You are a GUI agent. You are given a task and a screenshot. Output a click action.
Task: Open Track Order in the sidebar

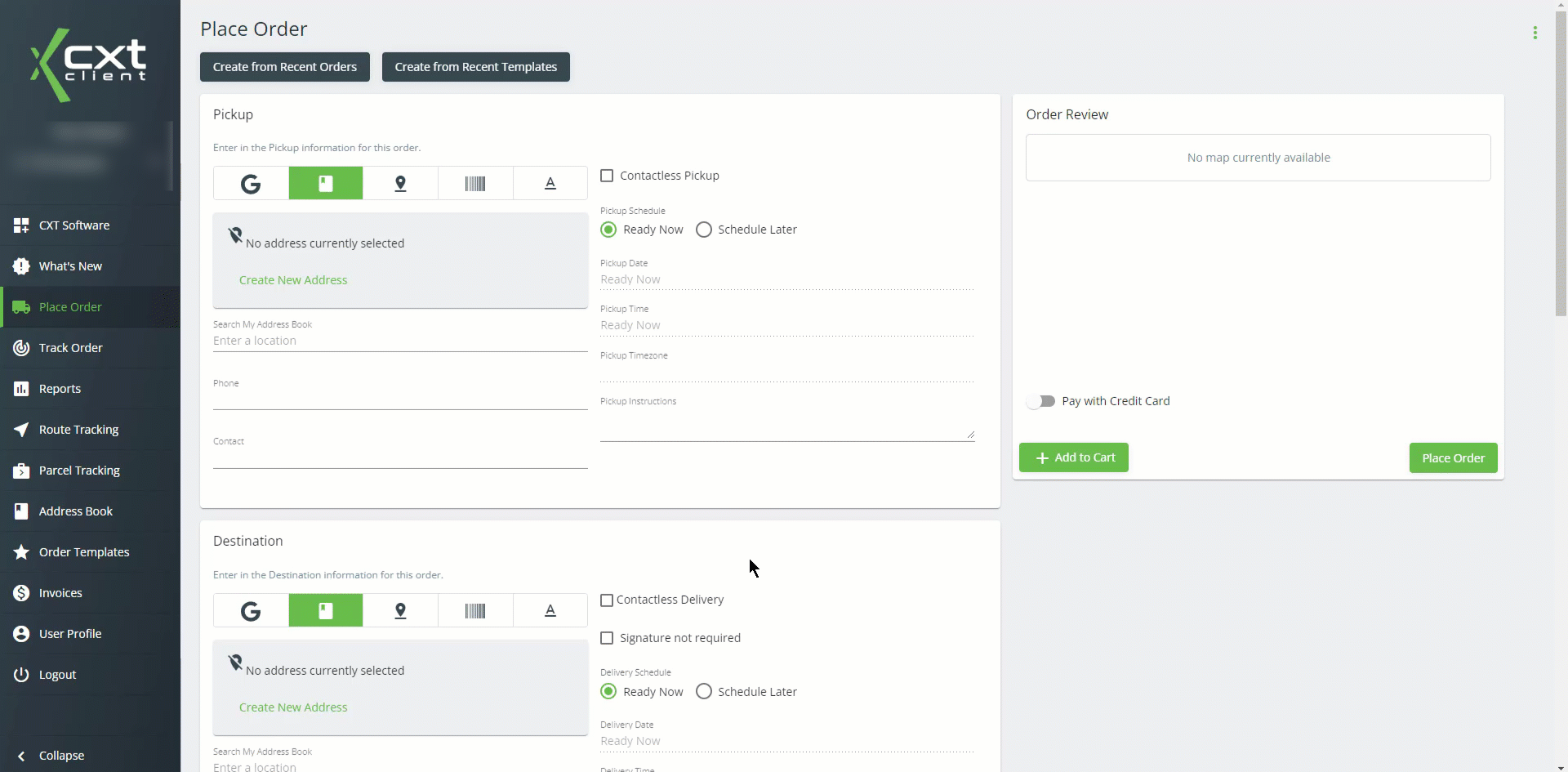coord(70,347)
